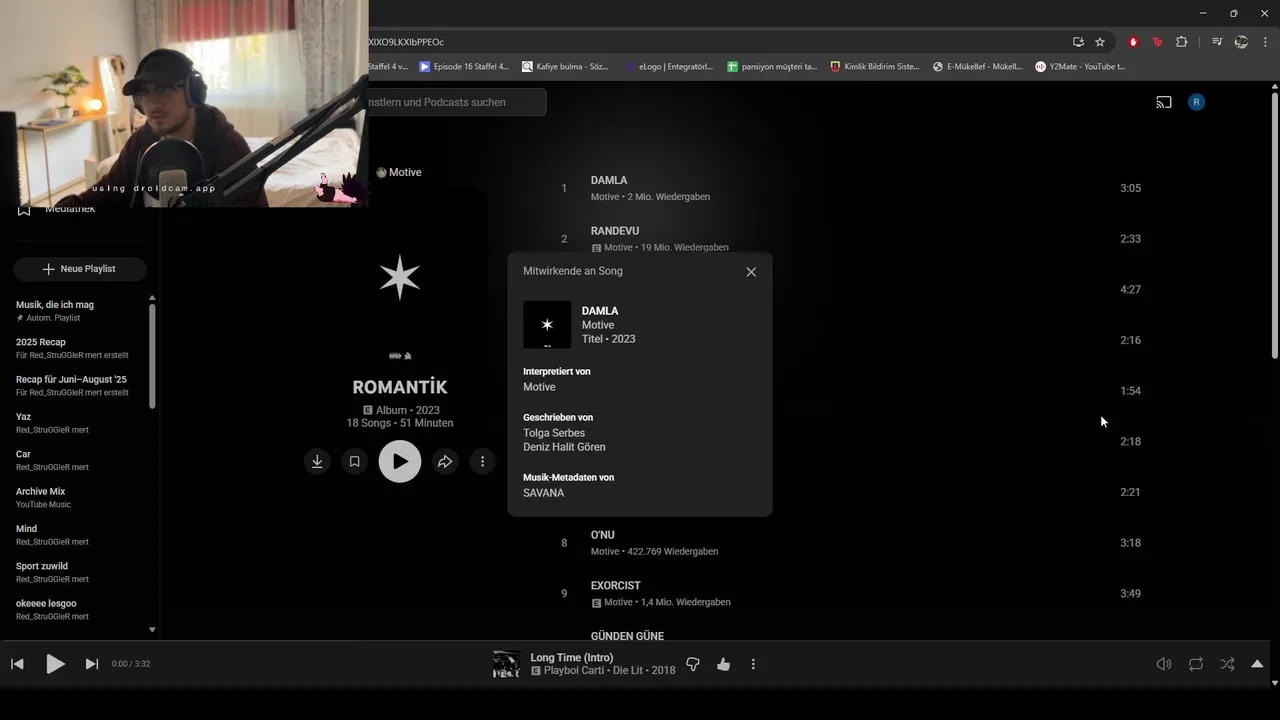Select track RANDEVU in the list
The image size is (1280, 720).
point(615,231)
